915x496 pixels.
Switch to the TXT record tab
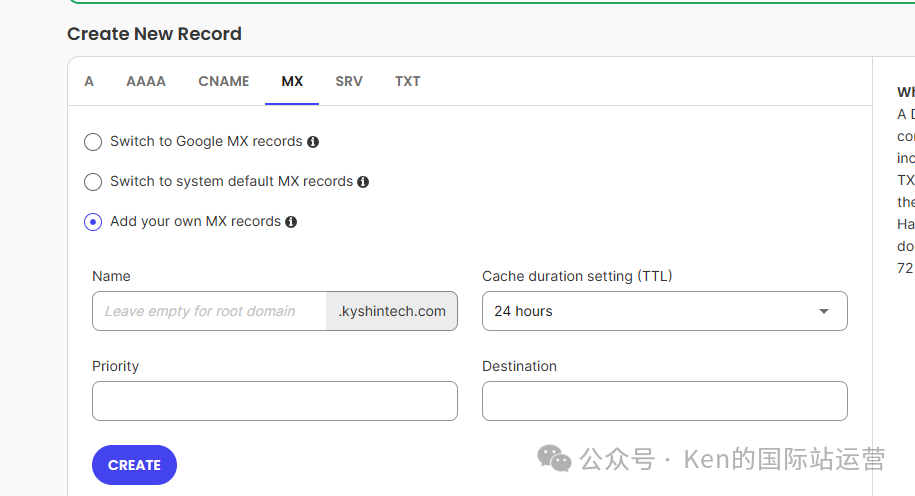pos(407,81)
